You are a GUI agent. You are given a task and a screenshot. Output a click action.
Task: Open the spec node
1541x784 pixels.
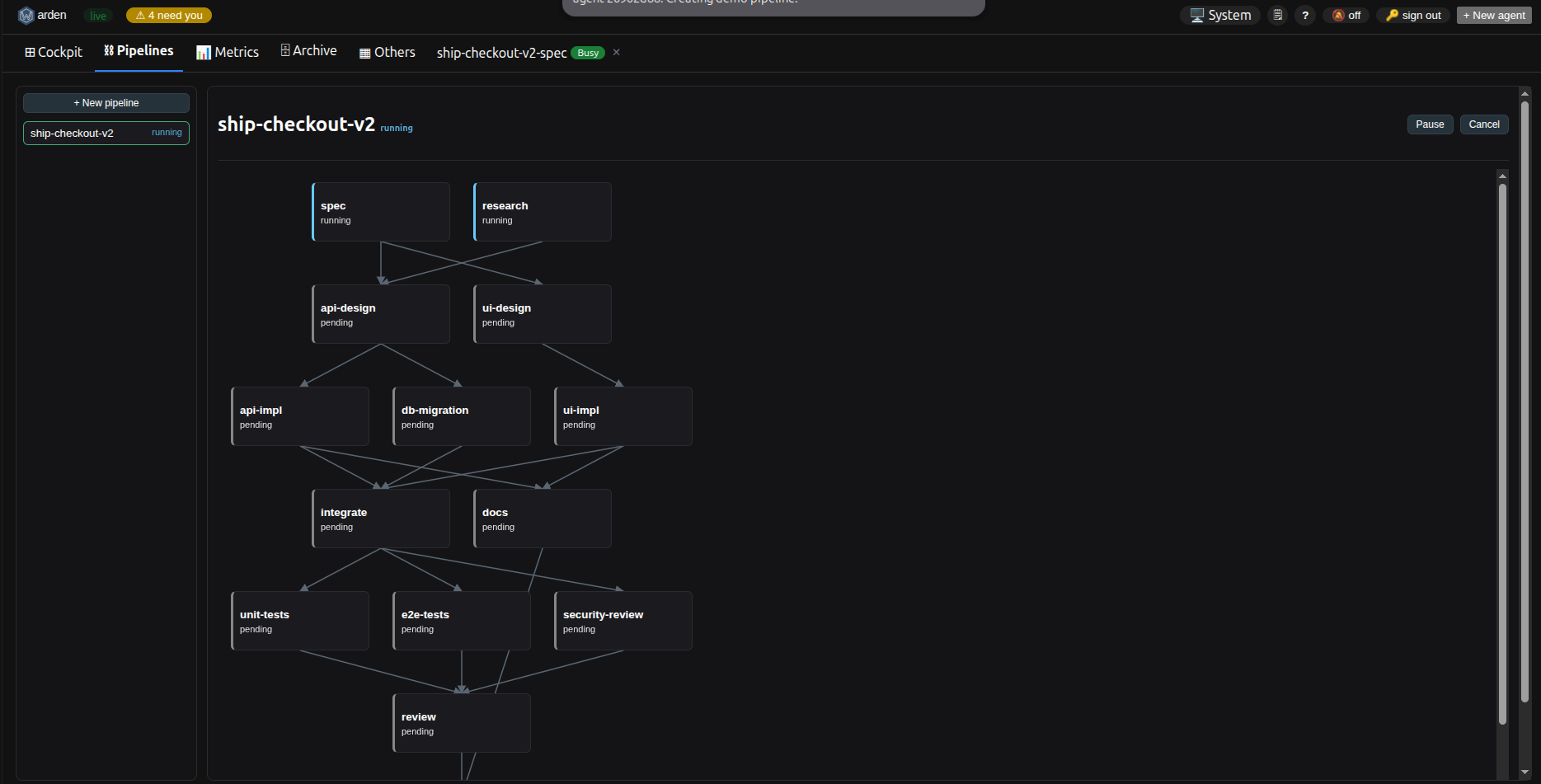click(381, 212)
